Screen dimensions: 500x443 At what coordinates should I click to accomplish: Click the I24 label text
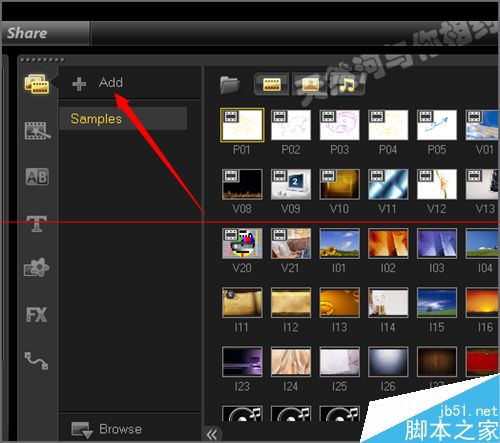(x=290, y=387)
